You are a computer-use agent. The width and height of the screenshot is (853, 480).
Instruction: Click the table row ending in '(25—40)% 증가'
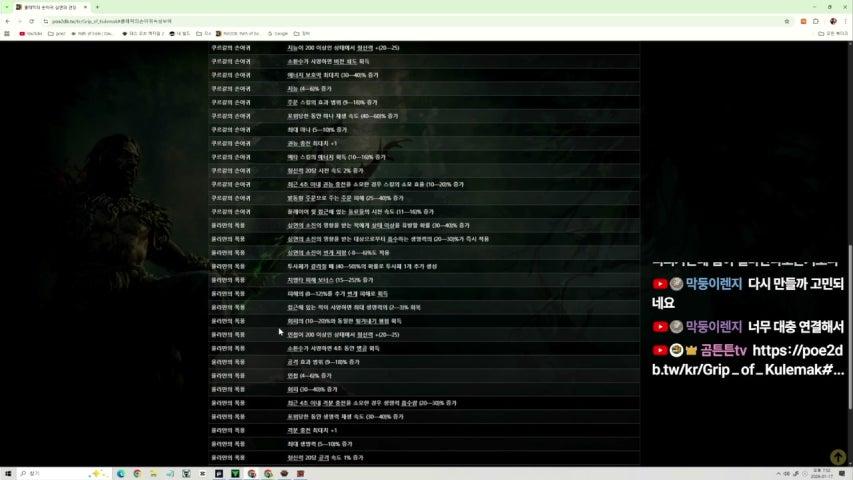pos(424,198)
